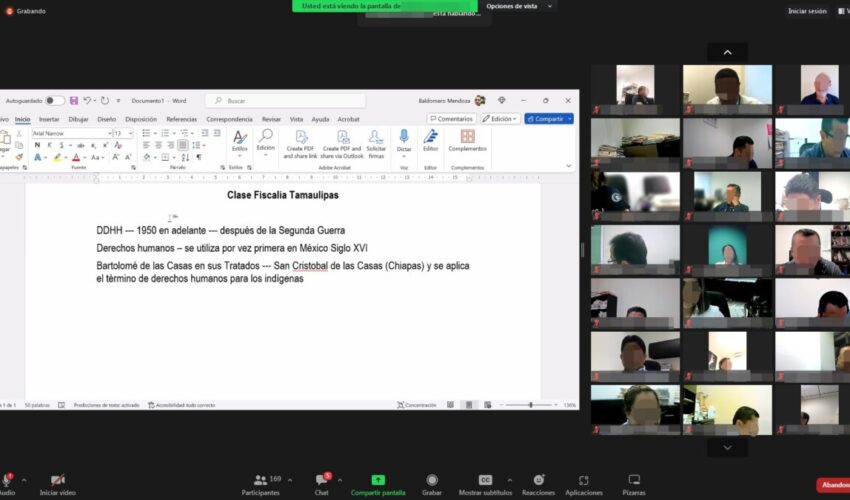Start Dictar voice dictation
The width and height of the screenshot is (850, 500).
click(x=404, y=142)
